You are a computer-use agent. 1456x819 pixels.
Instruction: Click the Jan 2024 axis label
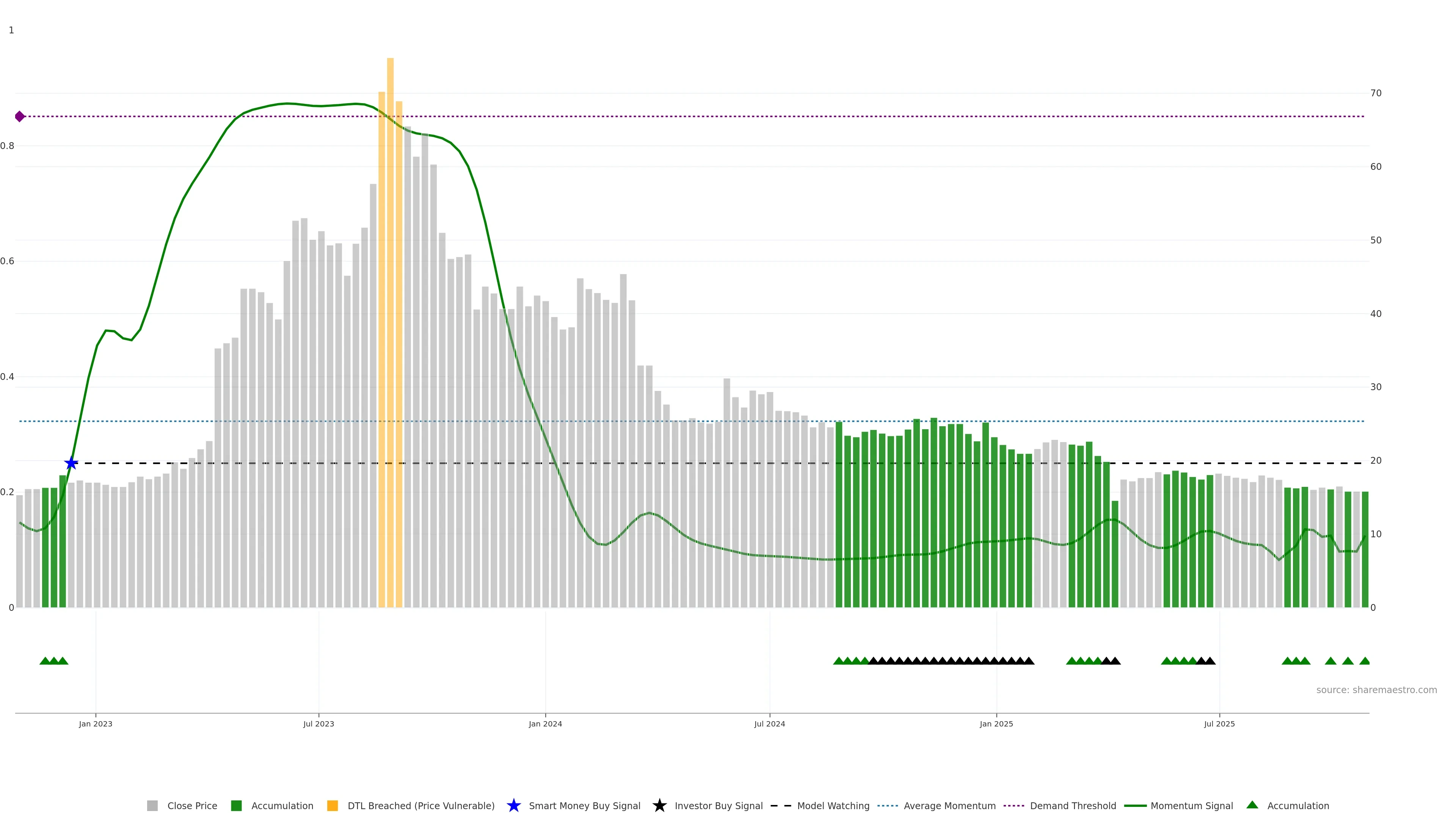(x=545, y=723)
